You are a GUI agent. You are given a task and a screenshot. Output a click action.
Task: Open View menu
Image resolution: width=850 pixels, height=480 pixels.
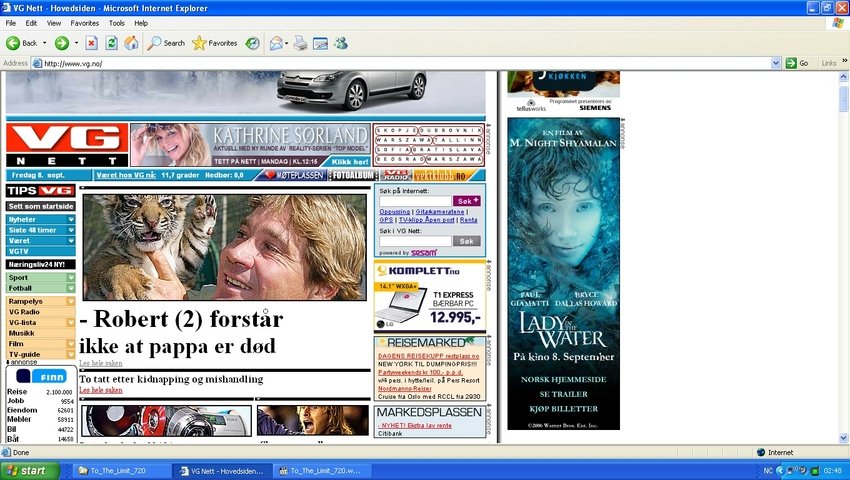(54, 23)
